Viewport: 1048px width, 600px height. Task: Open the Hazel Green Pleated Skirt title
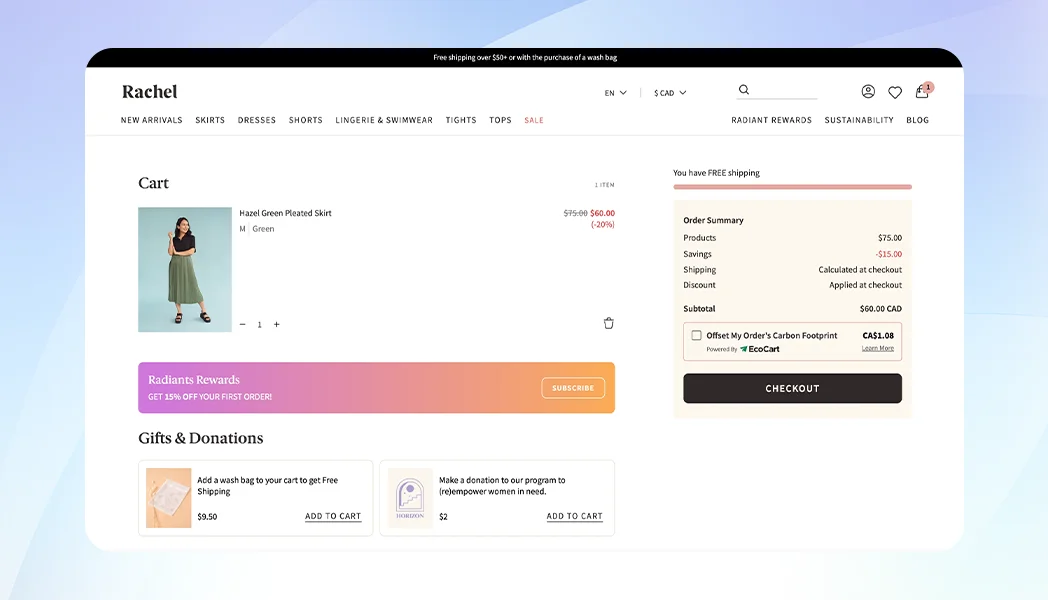coord(285,213)
